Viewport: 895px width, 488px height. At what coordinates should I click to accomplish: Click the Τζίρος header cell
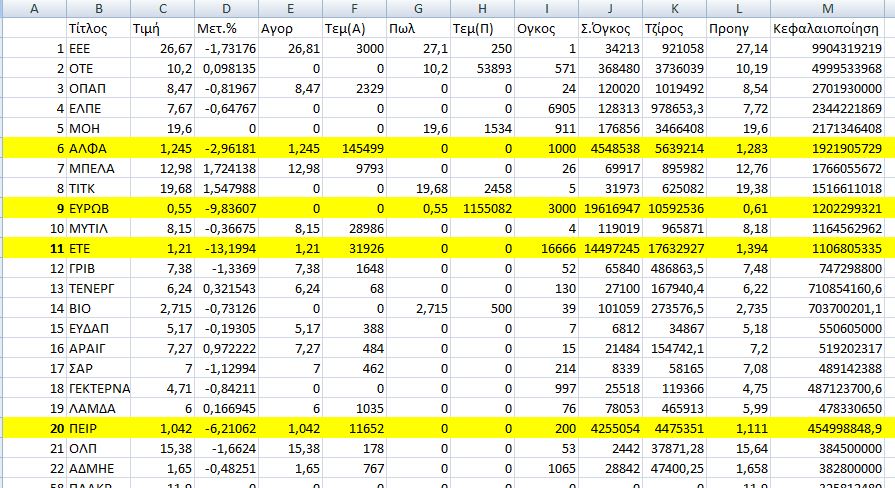click(675, 29)
